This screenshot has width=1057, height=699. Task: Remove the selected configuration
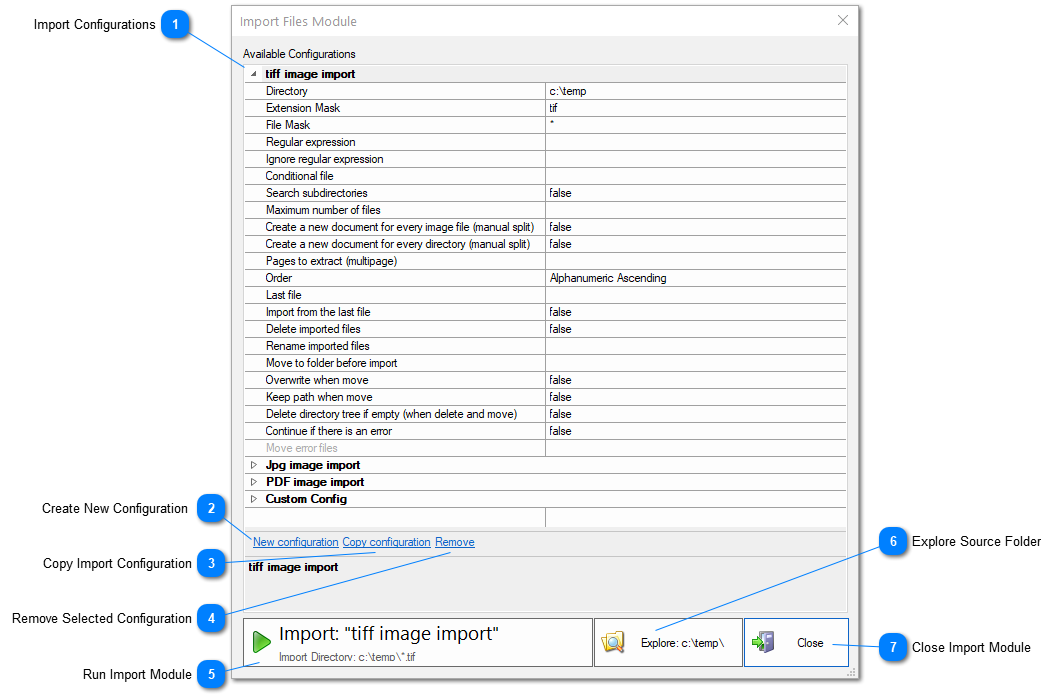coord(454,541)
